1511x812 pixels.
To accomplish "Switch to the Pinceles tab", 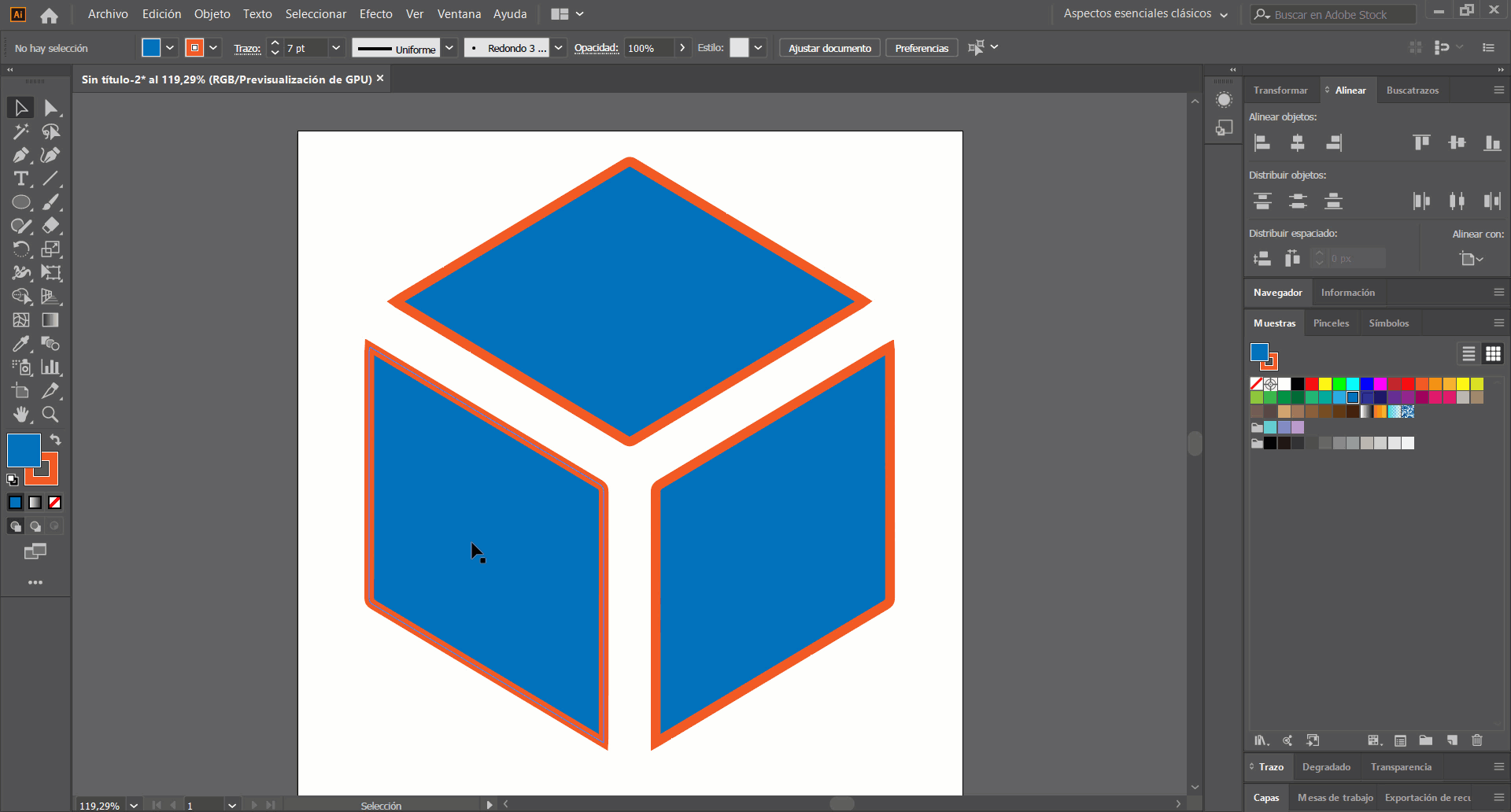I will [1331, 323].
